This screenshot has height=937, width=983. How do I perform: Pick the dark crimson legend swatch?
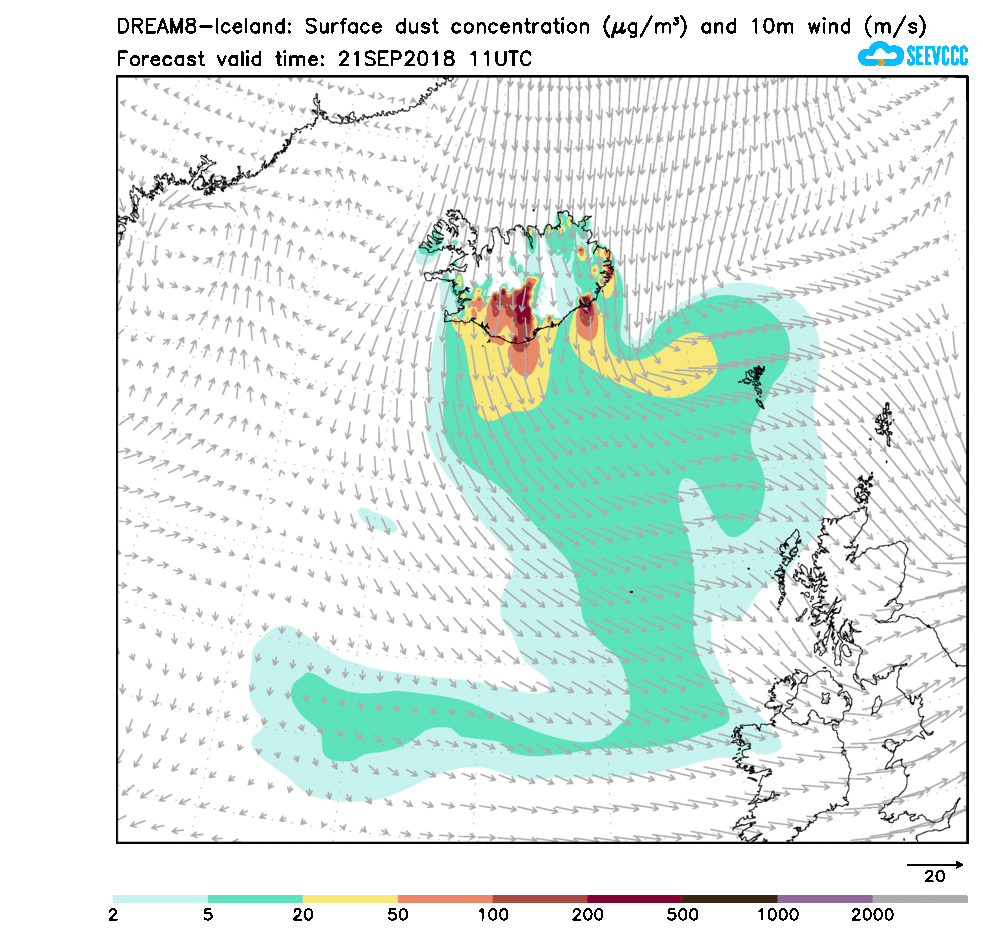(x=635, y=899)
